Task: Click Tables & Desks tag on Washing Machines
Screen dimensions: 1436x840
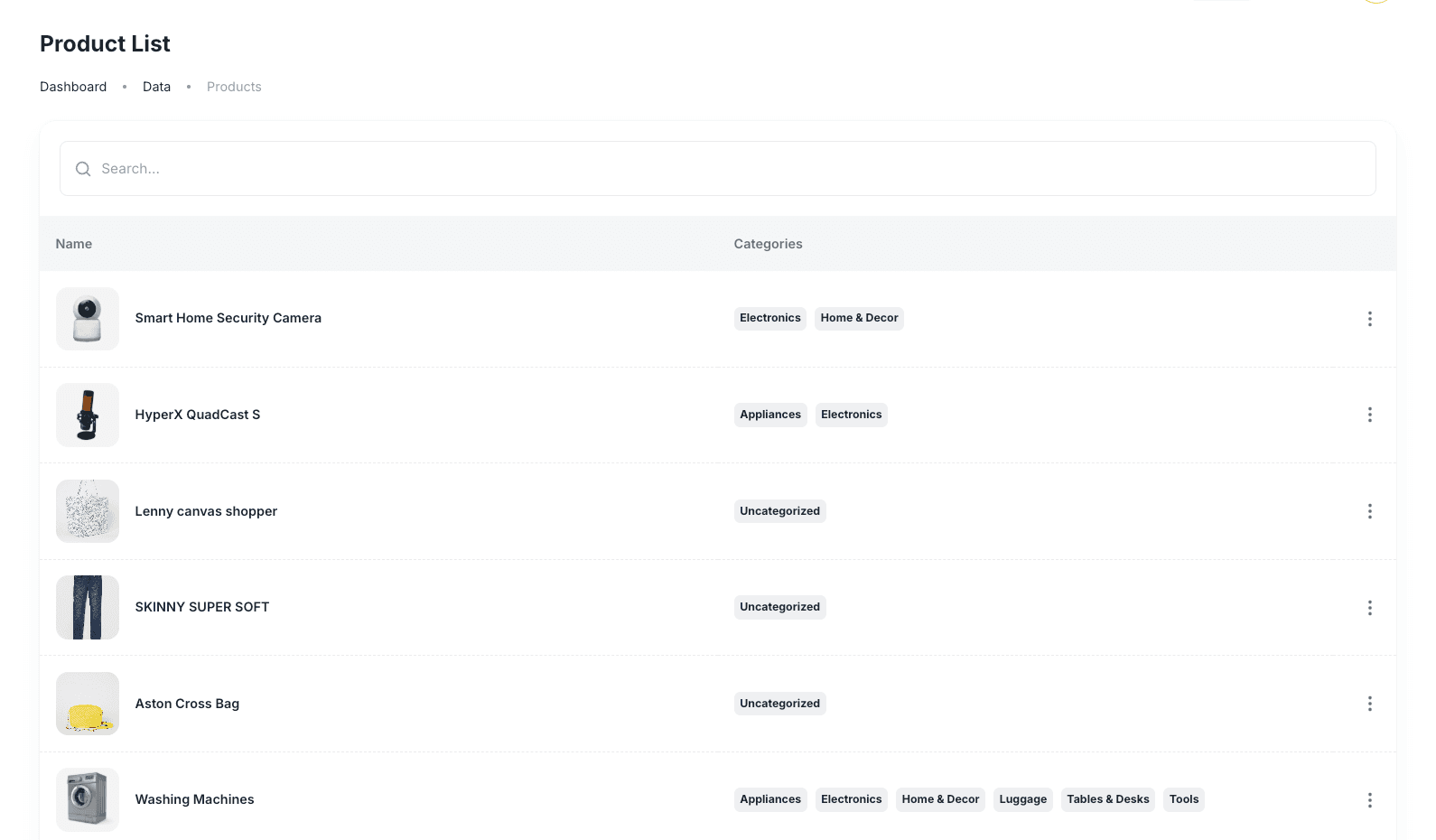Action: (x=1108, y=799)
